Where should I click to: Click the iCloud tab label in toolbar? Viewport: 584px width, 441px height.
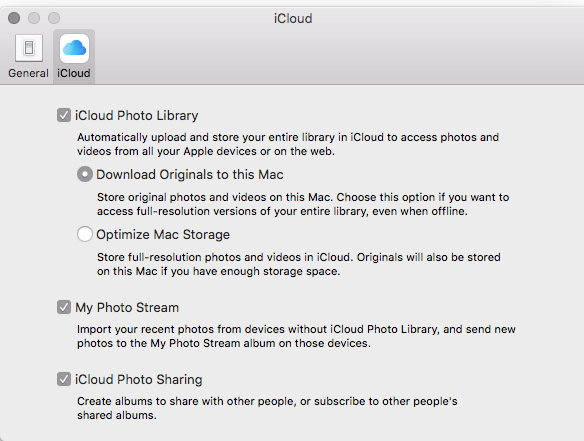[73, 73]
